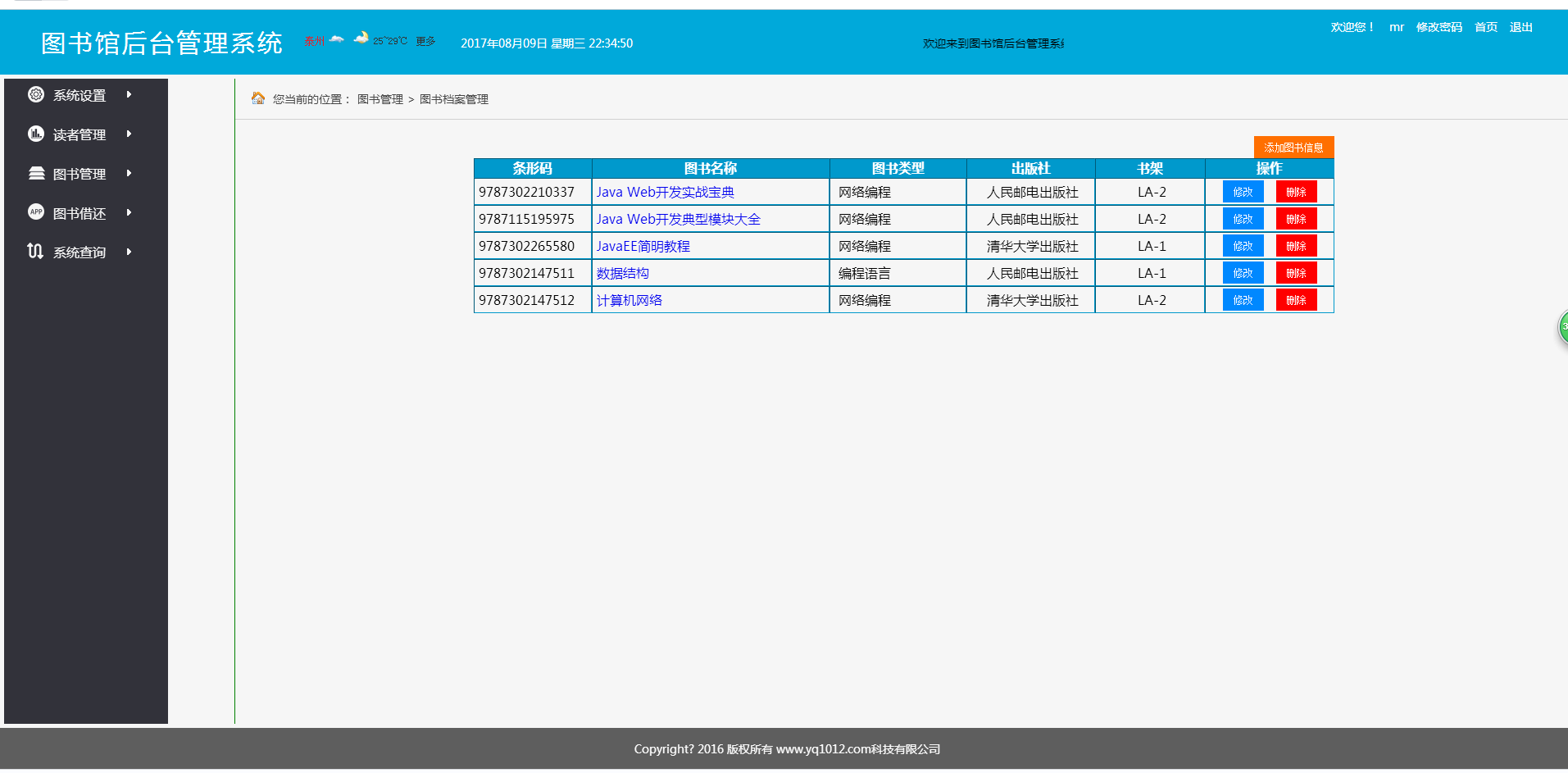Click the moon weather icon in header
The image size is (1568, 773).
point(361,38)
